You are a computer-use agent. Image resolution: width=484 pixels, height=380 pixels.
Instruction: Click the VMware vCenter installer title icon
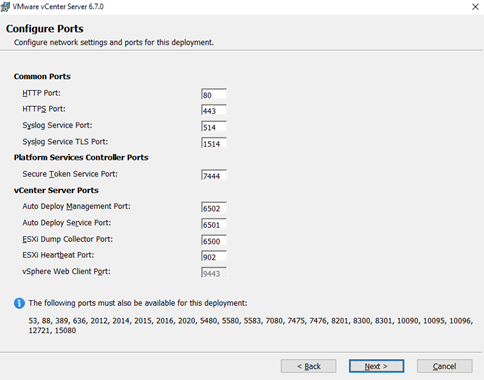5,7
